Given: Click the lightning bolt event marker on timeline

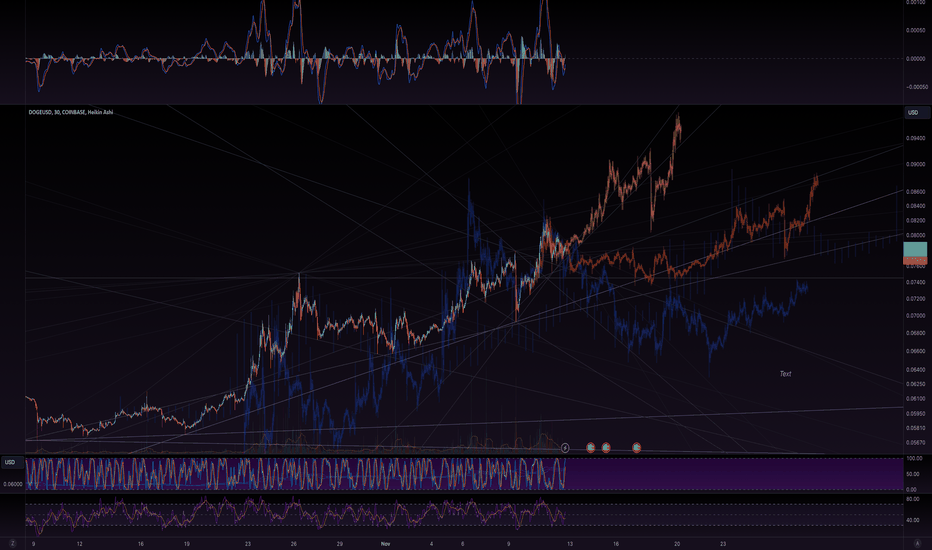Looking at the screenshot, I should tap(565, 448).
